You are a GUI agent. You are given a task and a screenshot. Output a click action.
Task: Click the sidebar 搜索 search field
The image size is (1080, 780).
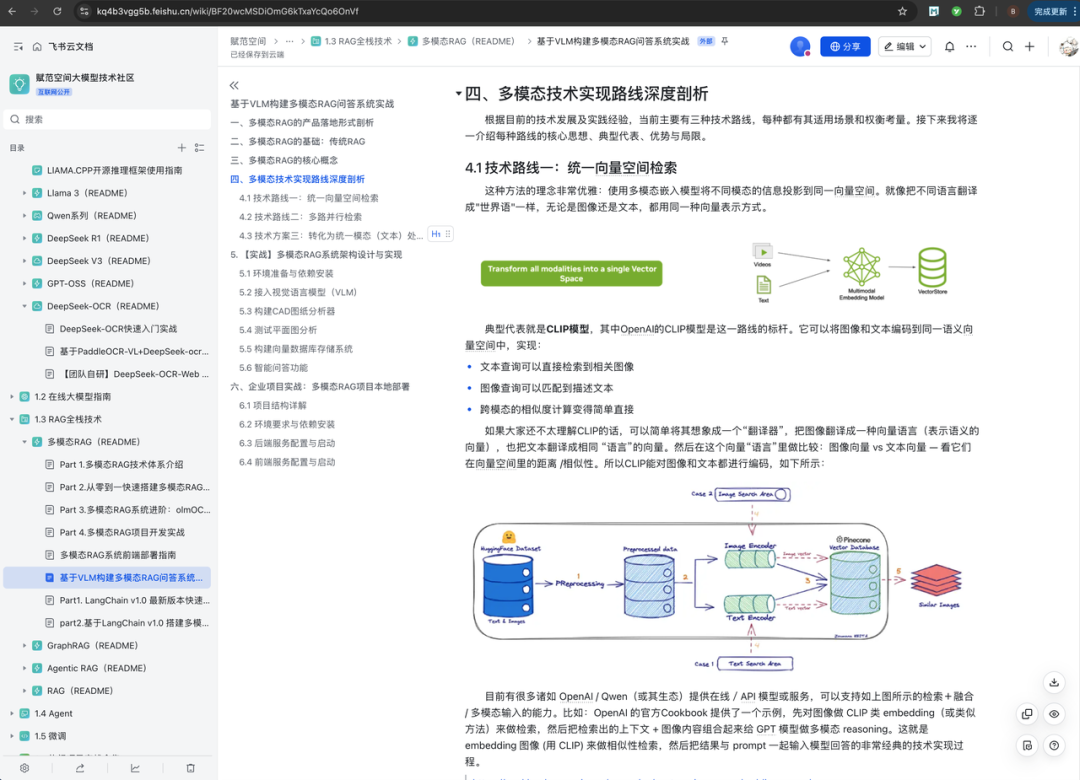[107, 119]
